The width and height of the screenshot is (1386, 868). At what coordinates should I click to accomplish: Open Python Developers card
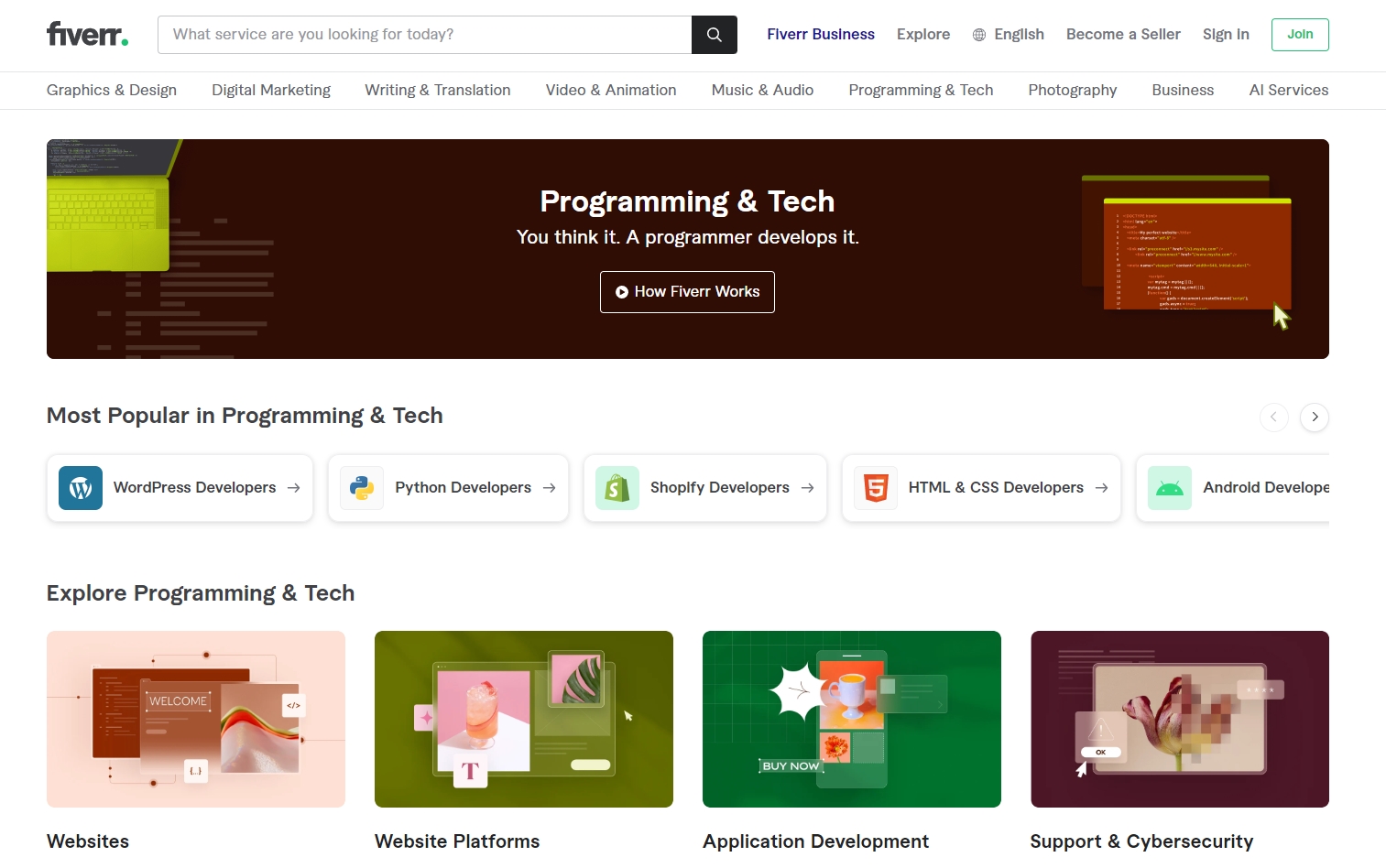(448, 488)
